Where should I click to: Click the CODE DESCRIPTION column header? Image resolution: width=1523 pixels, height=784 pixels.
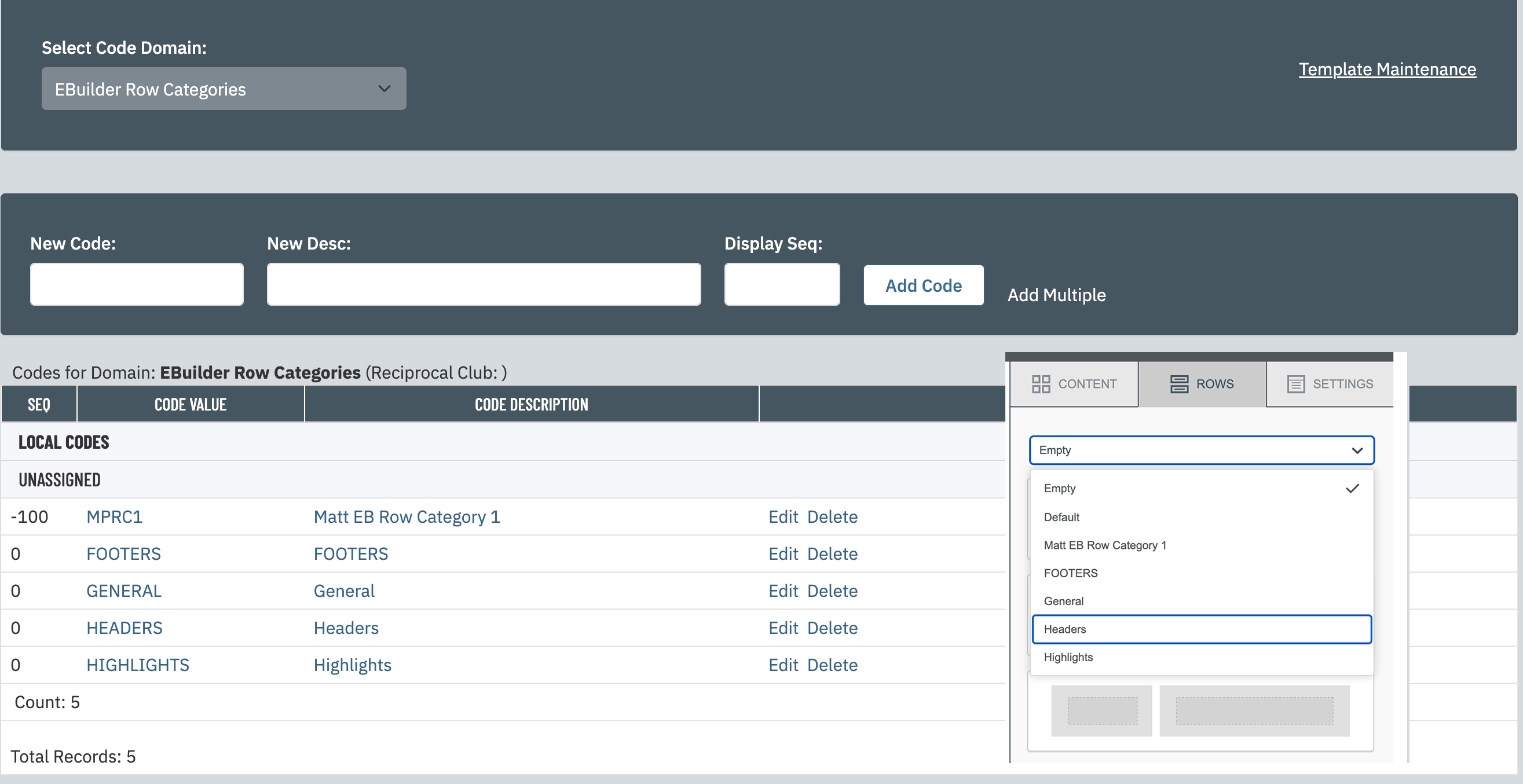(x=532, y=404)
